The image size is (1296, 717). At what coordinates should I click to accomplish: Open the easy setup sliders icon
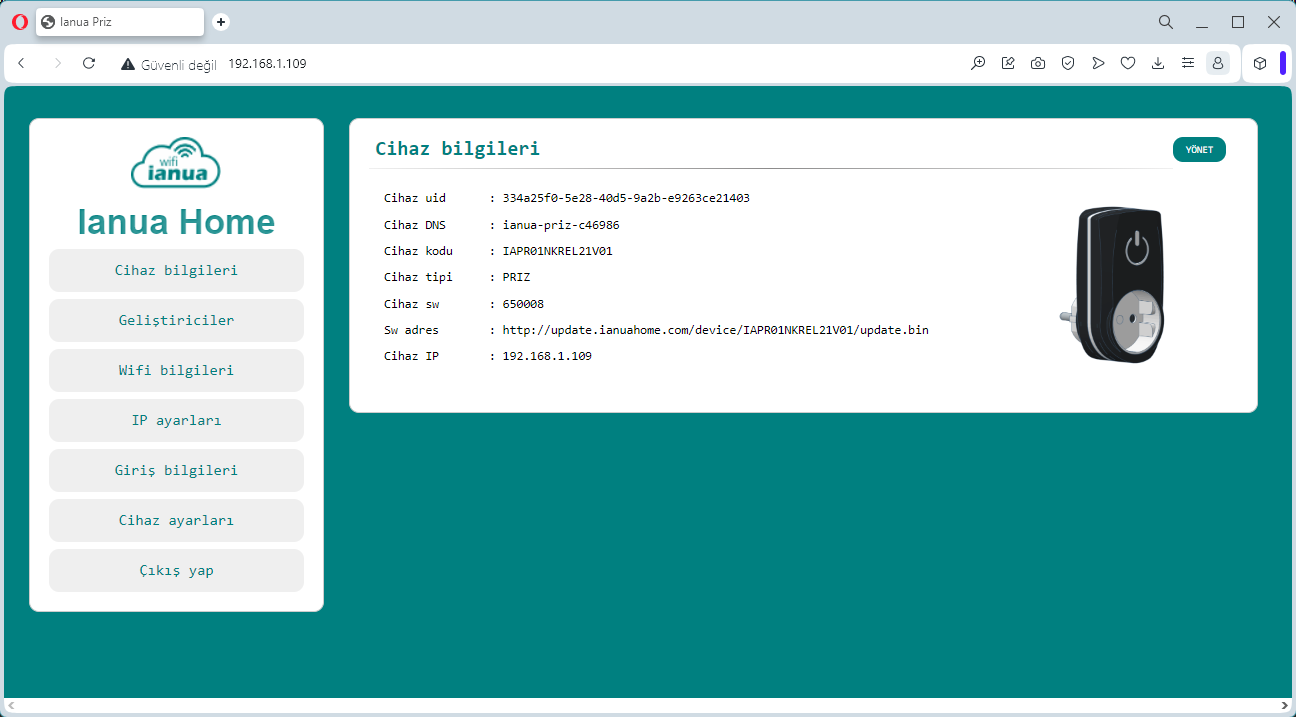pos(1188,63)
